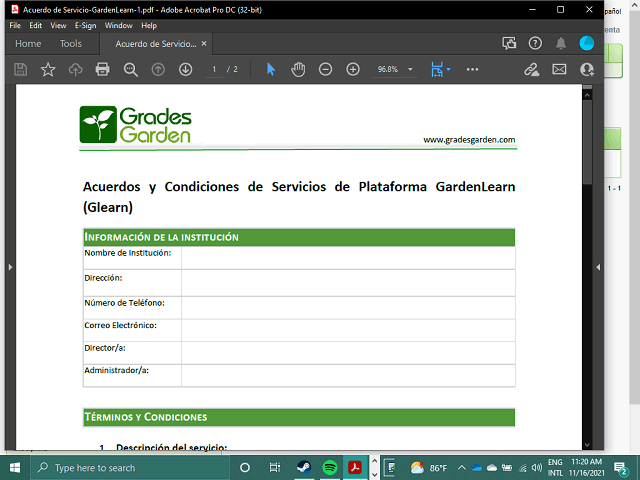Activate the selection arrow tool
Image resolution: width=640 pixels, height=480 pixels.
[271, 69]
